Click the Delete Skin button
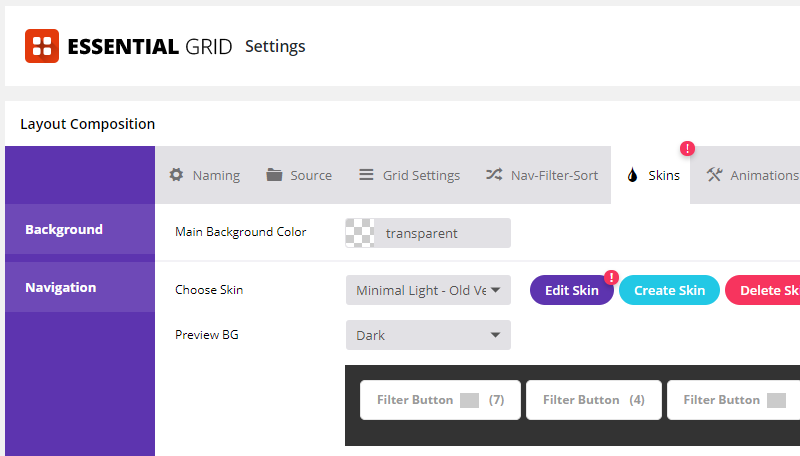800x456 pixels. pos(763,290)
